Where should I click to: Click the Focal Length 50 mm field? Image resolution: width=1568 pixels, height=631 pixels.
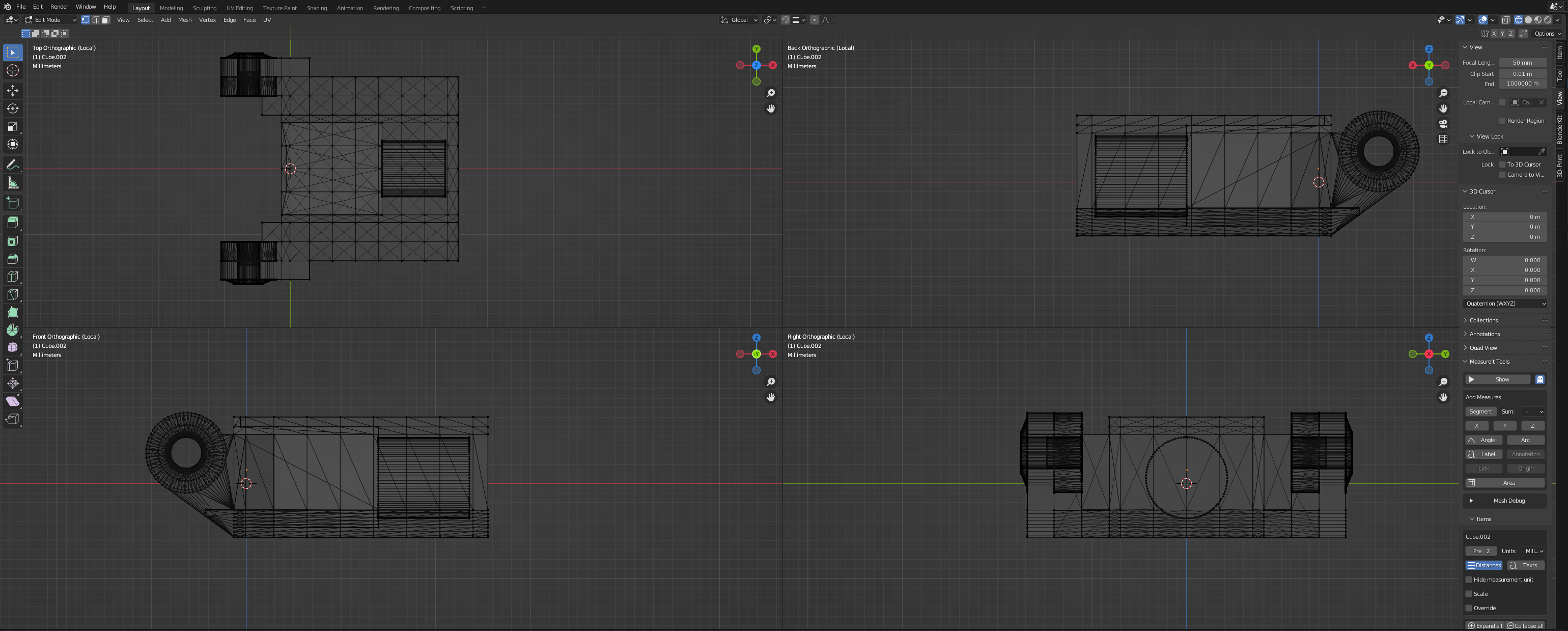click(1522, 63)
